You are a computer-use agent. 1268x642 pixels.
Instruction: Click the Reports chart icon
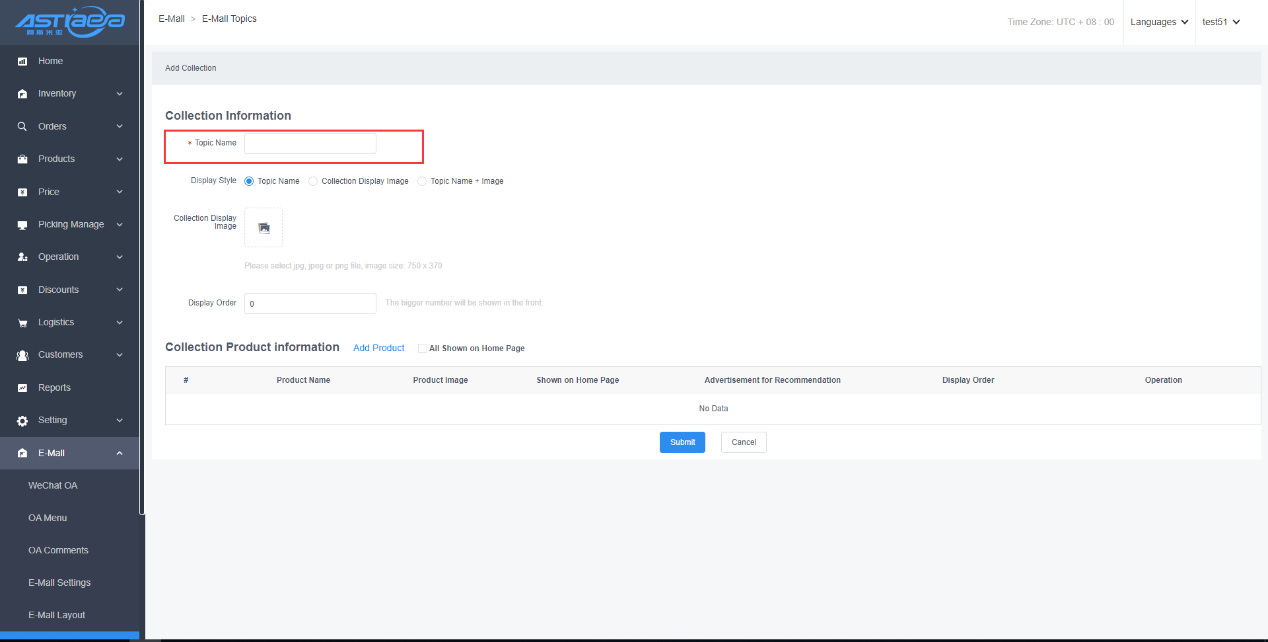tap(22, 388)
